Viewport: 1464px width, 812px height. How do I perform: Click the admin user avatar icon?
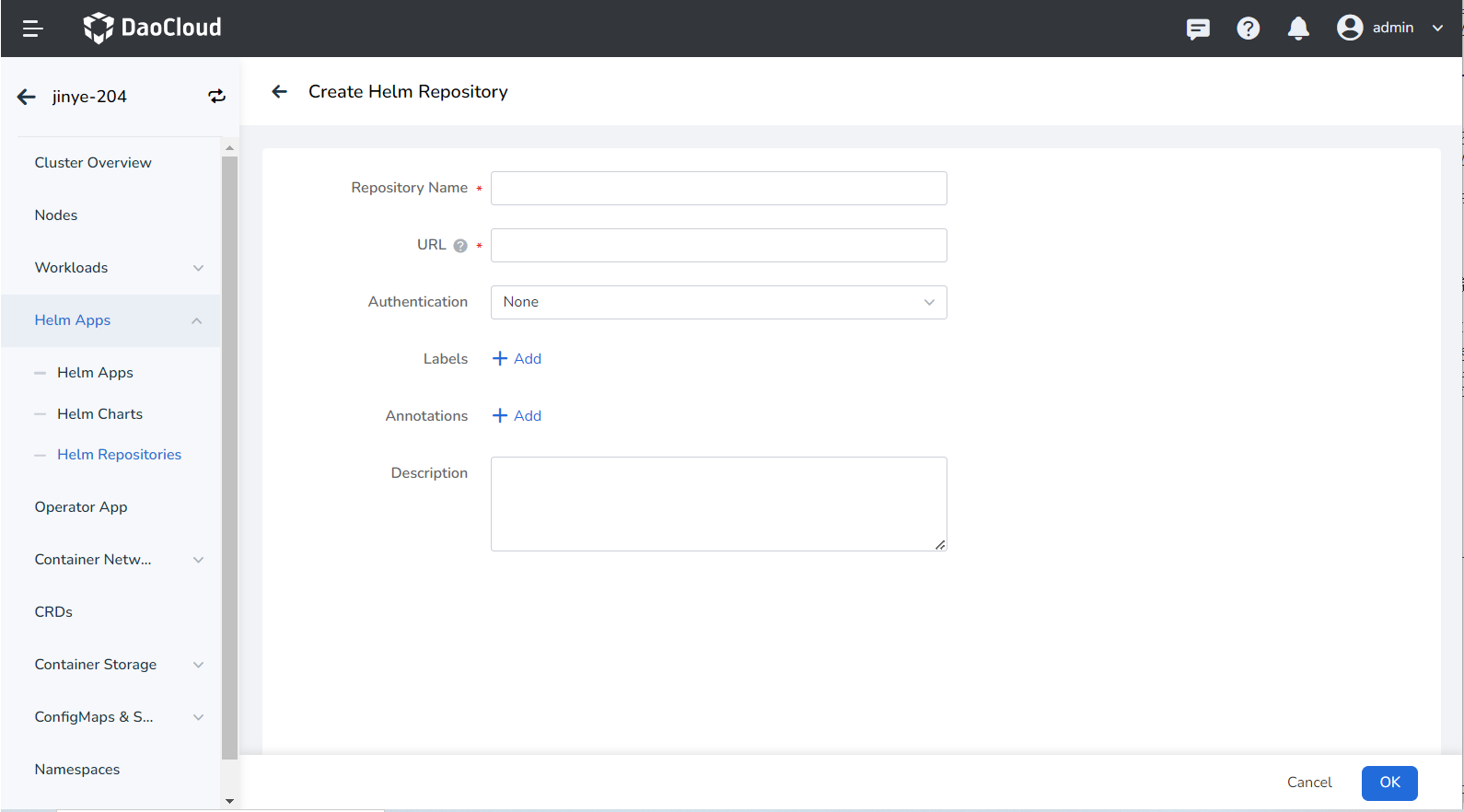tap(1350, 28)
